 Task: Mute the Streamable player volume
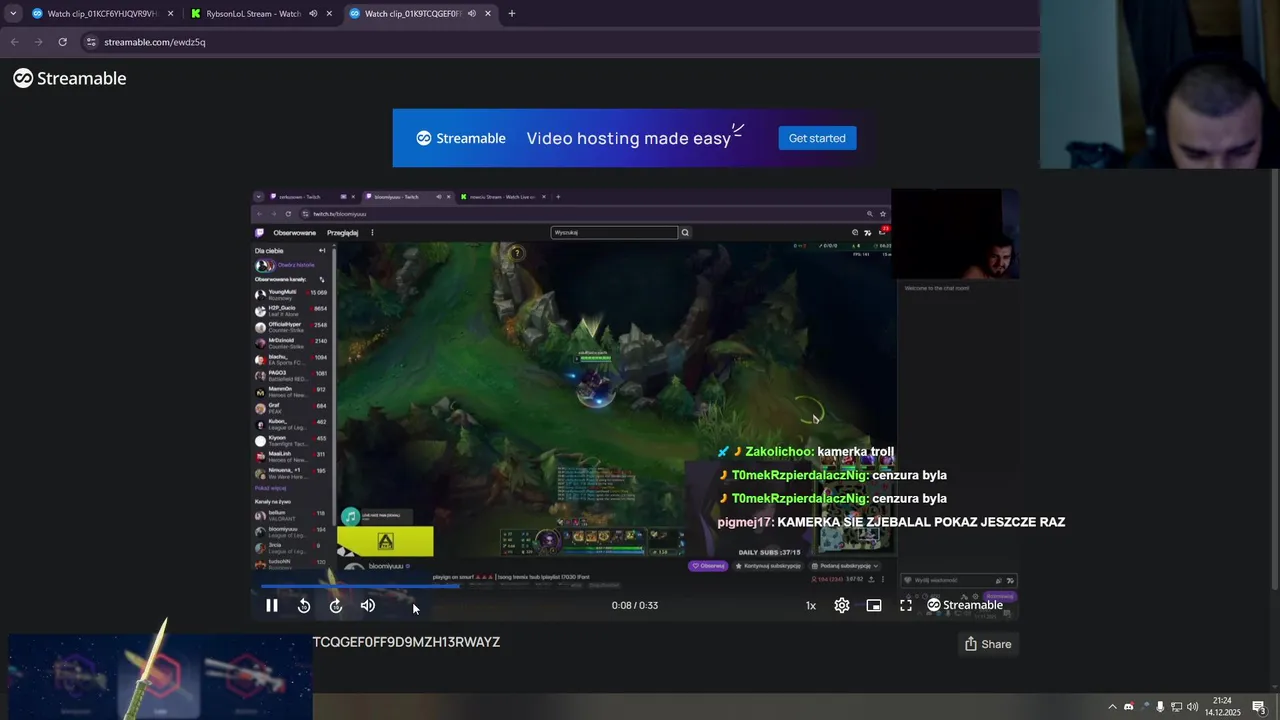pyautogui.click(x=368, y=605)
